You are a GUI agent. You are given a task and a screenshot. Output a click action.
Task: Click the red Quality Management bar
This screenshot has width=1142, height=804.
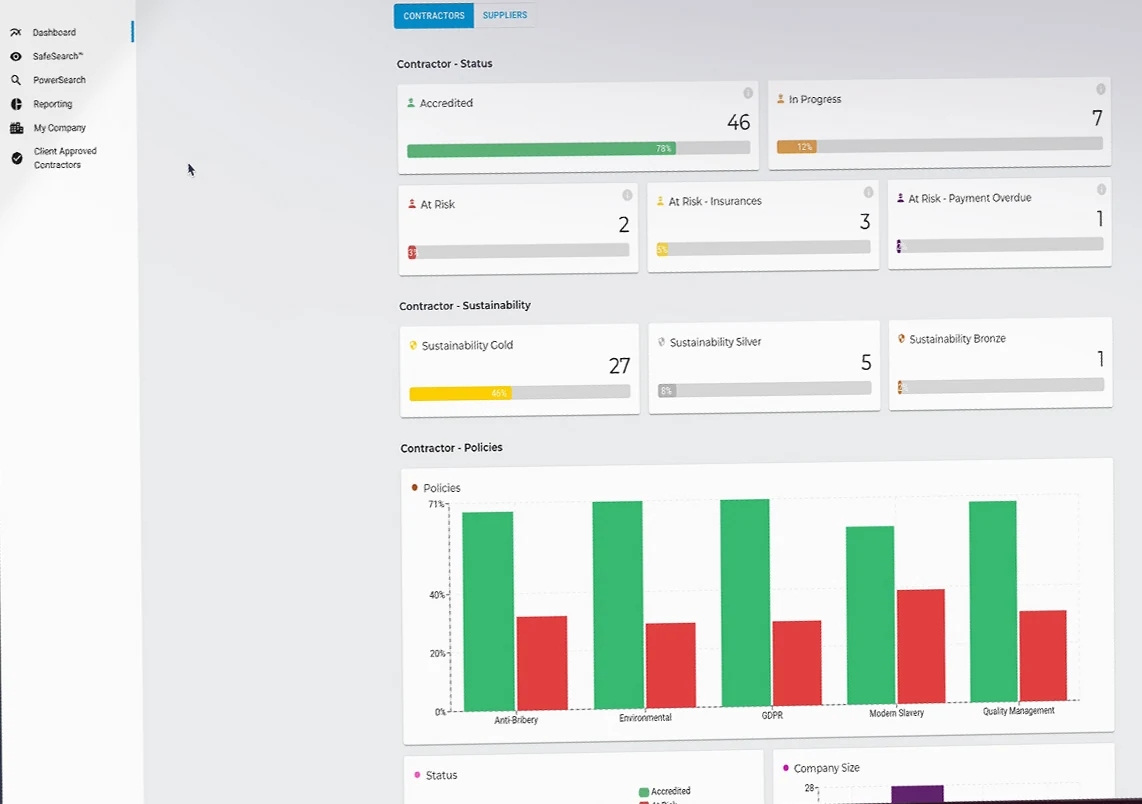click(x=1043, y=655)
